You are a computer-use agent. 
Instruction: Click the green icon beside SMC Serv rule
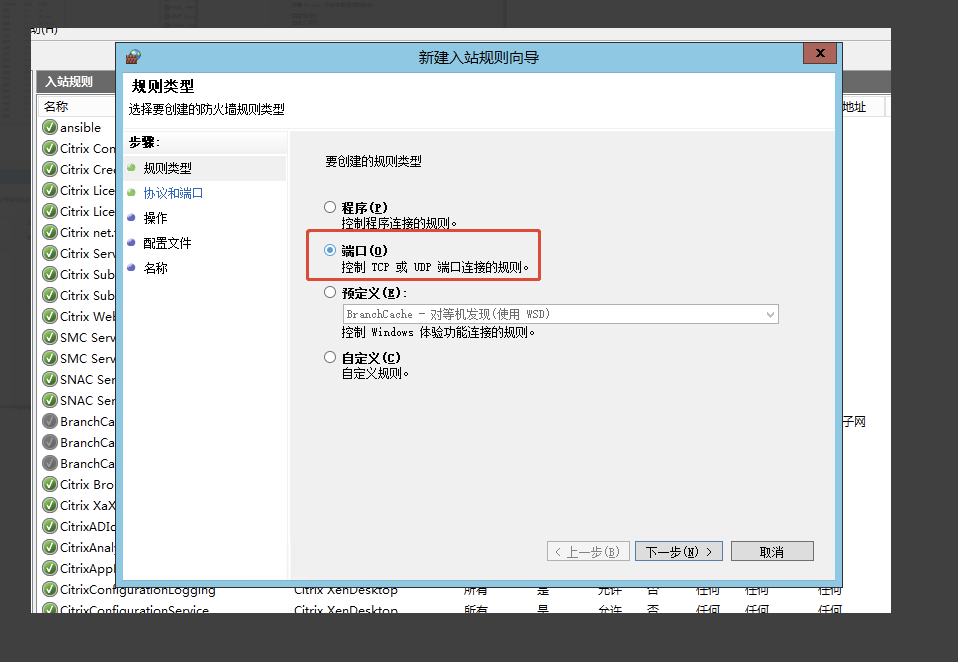[49, 337]
